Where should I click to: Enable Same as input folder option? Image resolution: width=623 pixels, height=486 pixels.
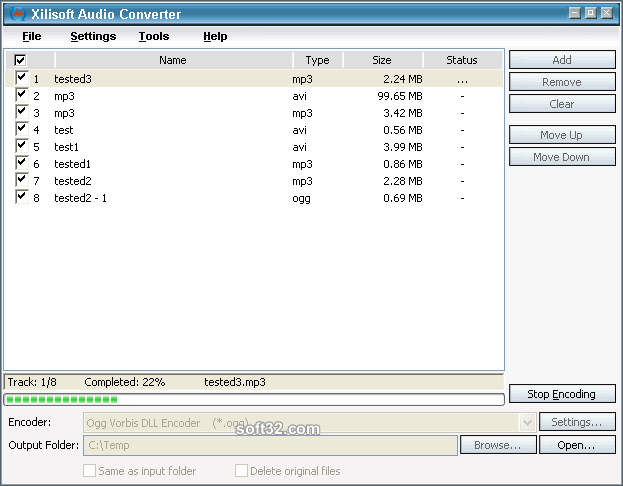(x=89, y=471)
